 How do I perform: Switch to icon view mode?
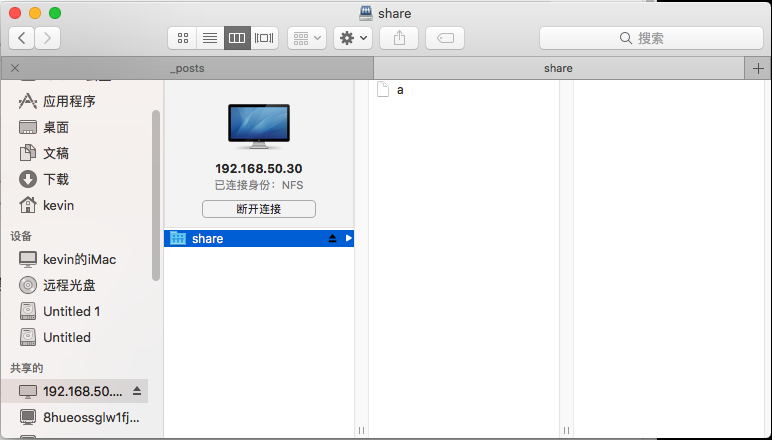[x=183, y=38]
